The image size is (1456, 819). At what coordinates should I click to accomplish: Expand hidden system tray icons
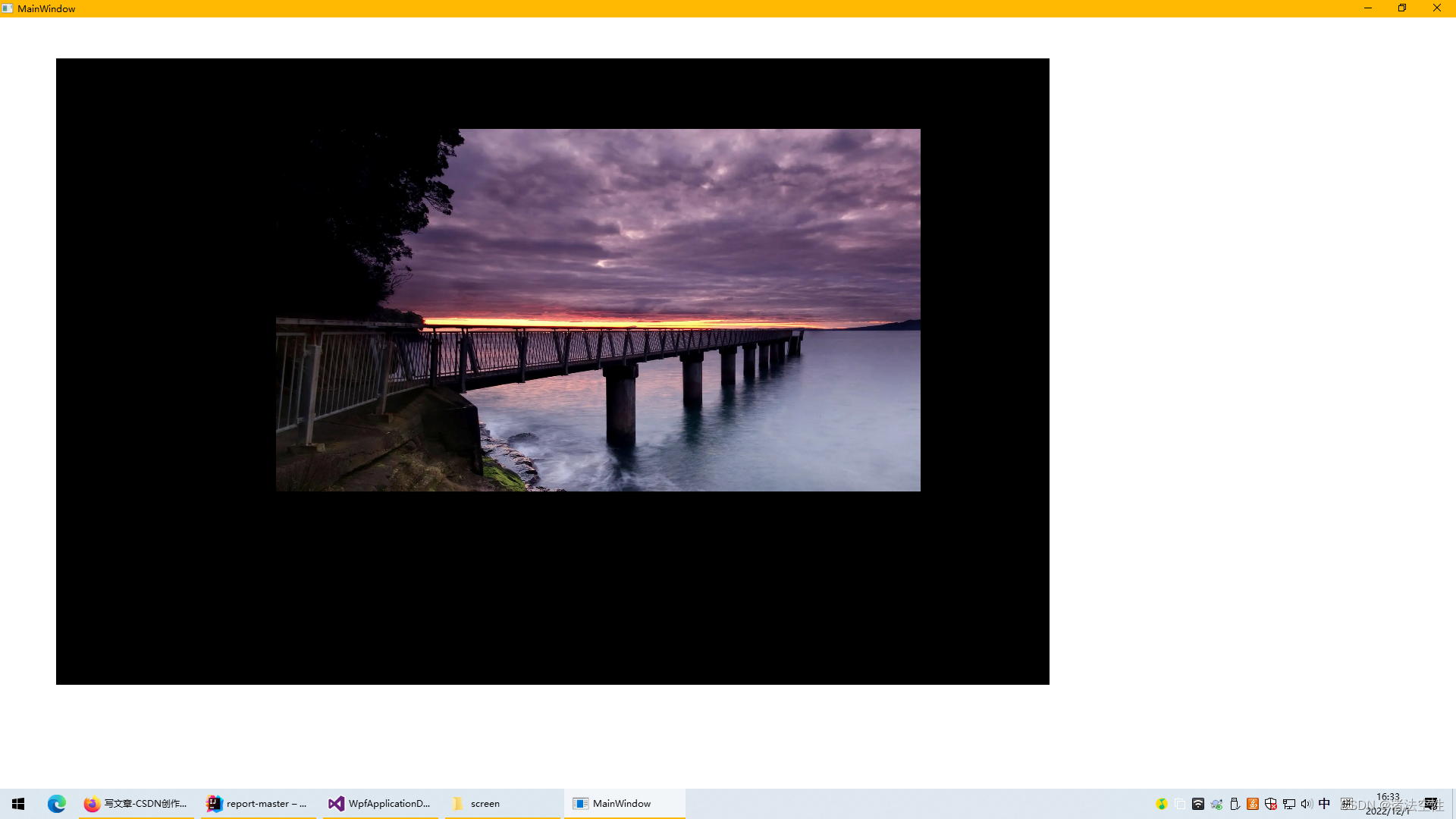tap(1180, 803)
